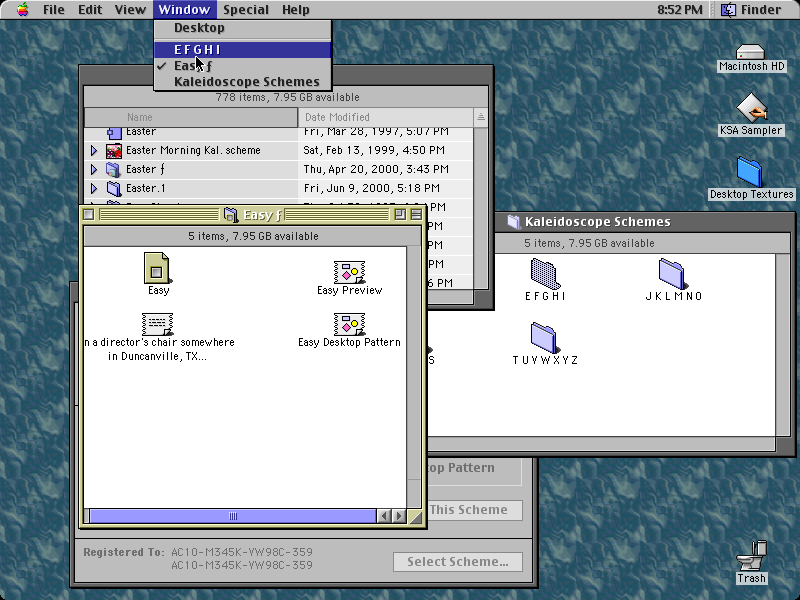Select the director's chair text file icon
The image size is (800, 600).
(x=157, y=324)
